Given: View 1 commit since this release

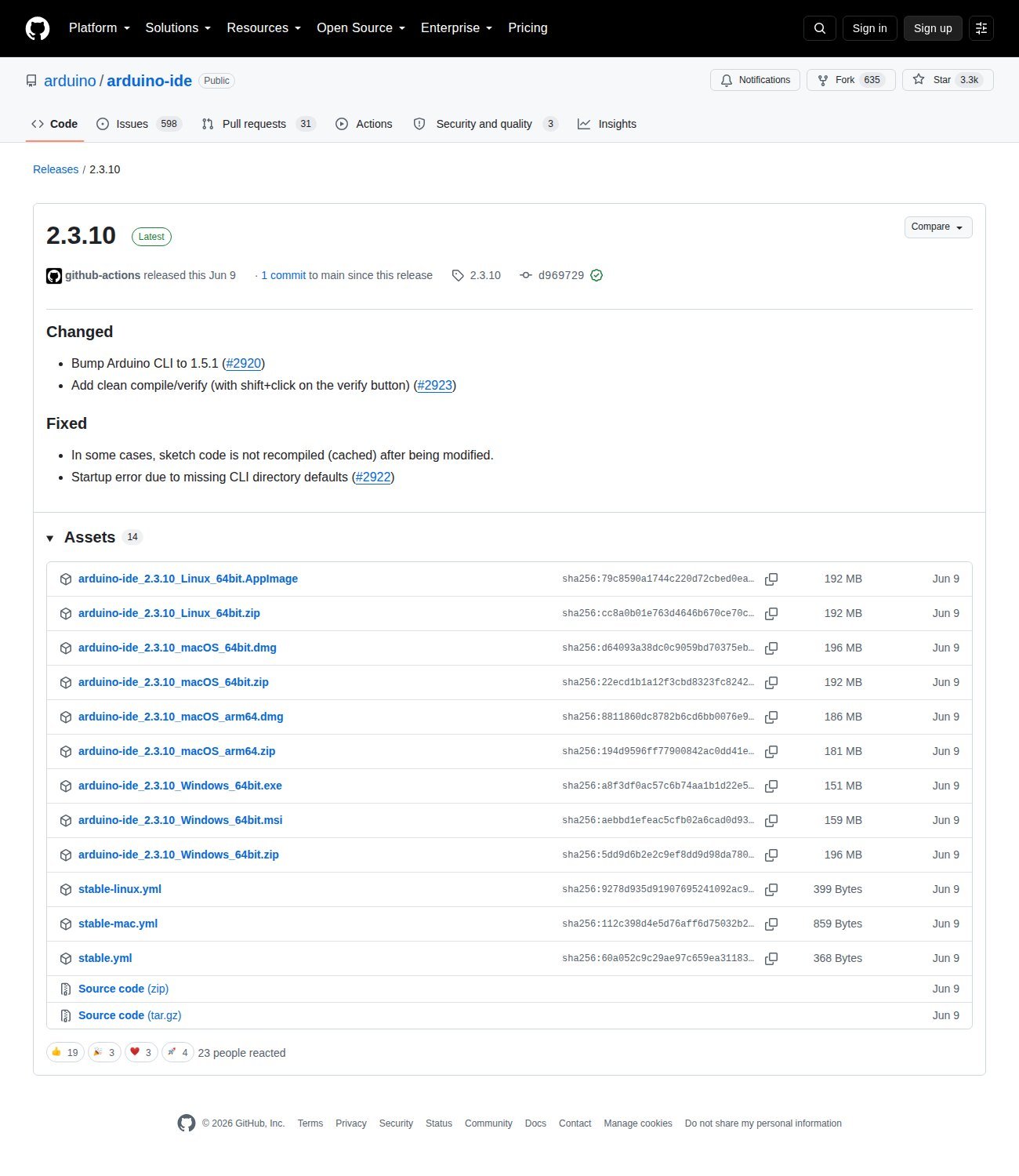Looking at the screenshot, I should click(283, 276).
